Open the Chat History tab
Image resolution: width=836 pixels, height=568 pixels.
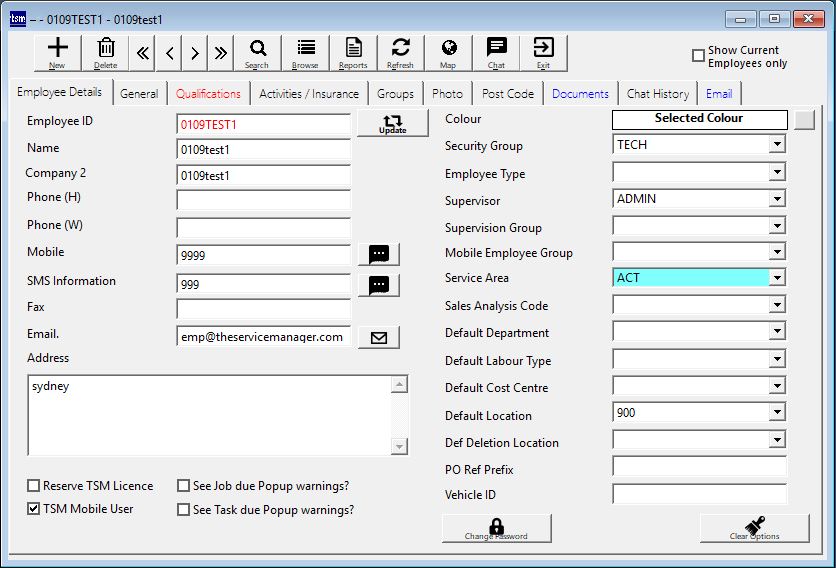pyautogui.click(x=657, y=94)
